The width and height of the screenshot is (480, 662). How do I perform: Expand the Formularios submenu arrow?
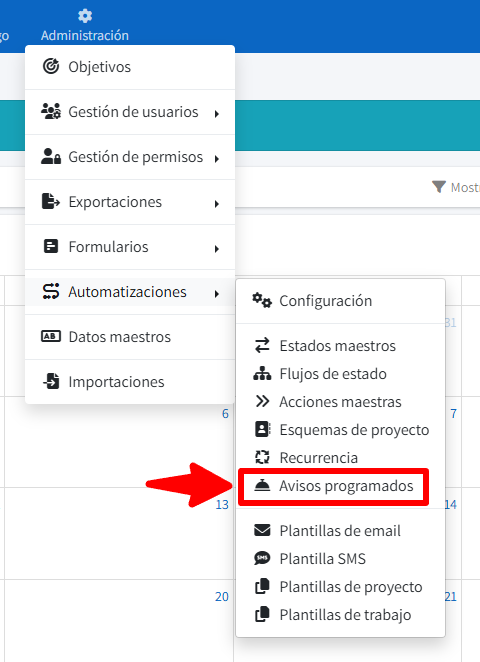coord(217,249)
